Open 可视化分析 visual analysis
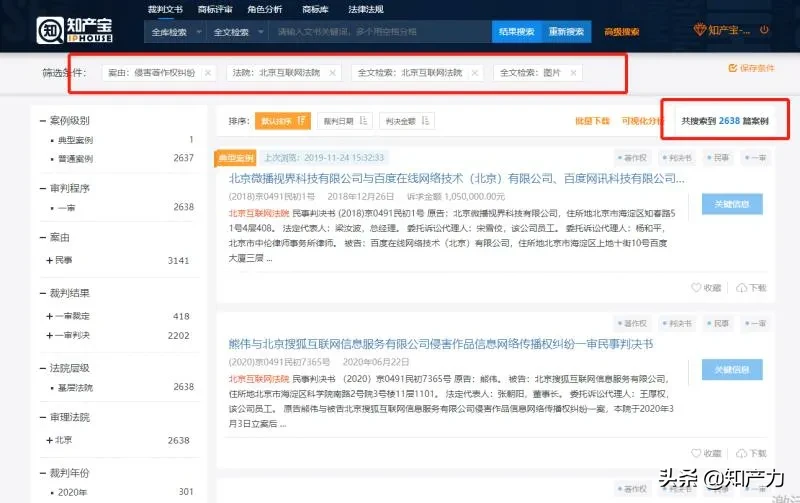This screenshot has height=503, width=800. tap(643, 121)
